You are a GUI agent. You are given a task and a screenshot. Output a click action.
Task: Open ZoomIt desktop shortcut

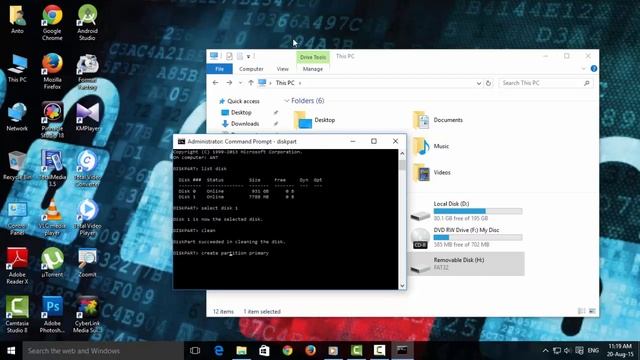(87, 263)
